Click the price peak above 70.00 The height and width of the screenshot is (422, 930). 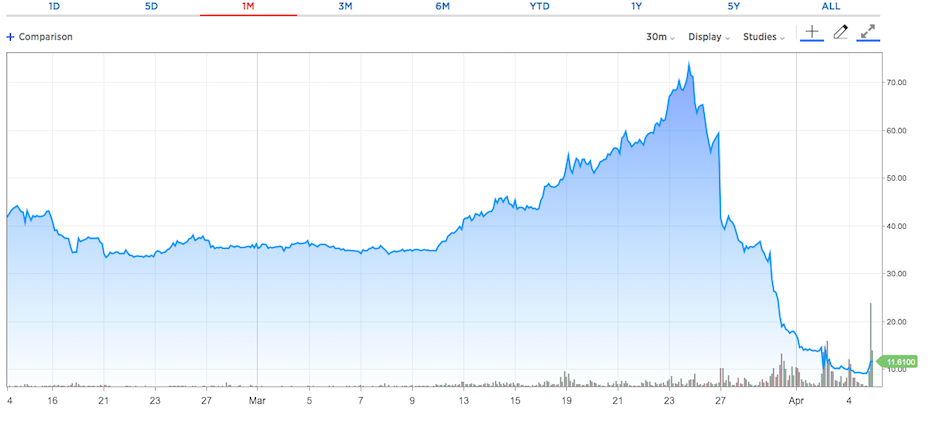click(689, 63)
